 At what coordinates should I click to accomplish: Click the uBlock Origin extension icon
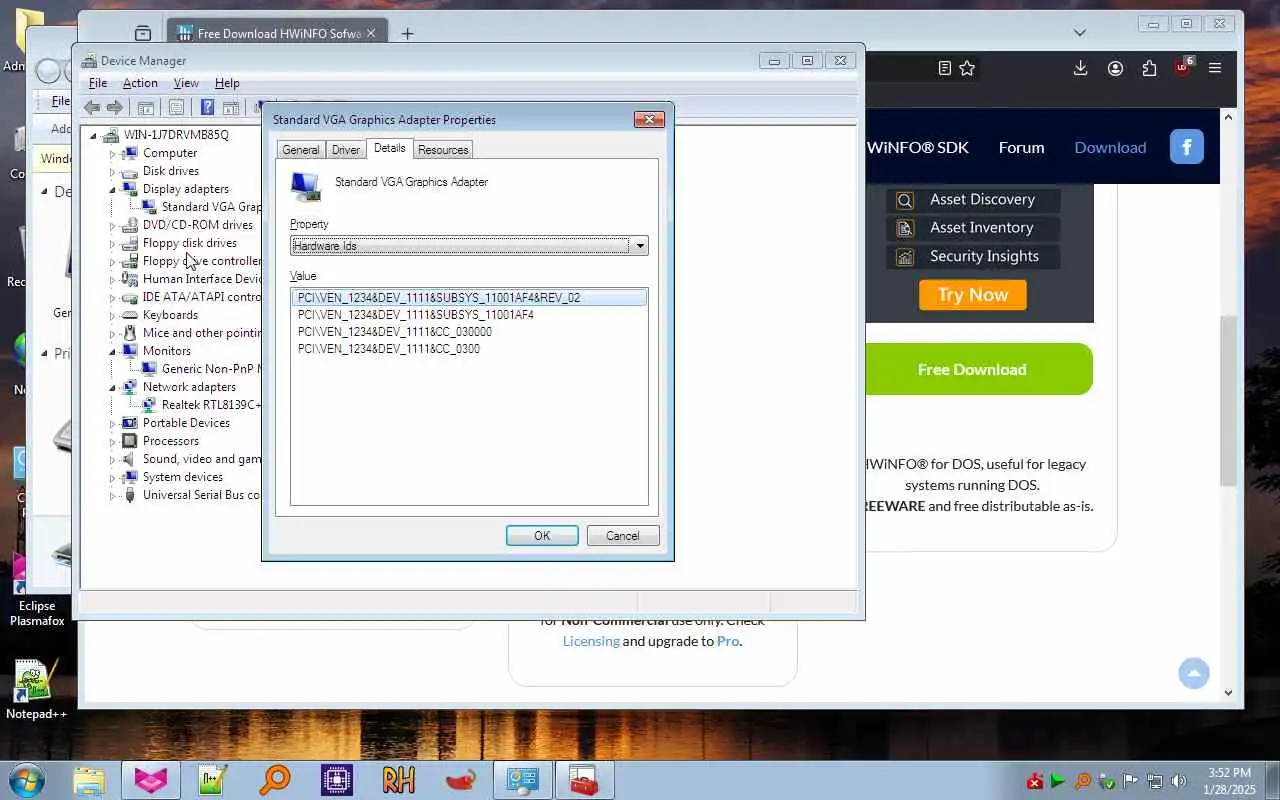pos(1183,67)
